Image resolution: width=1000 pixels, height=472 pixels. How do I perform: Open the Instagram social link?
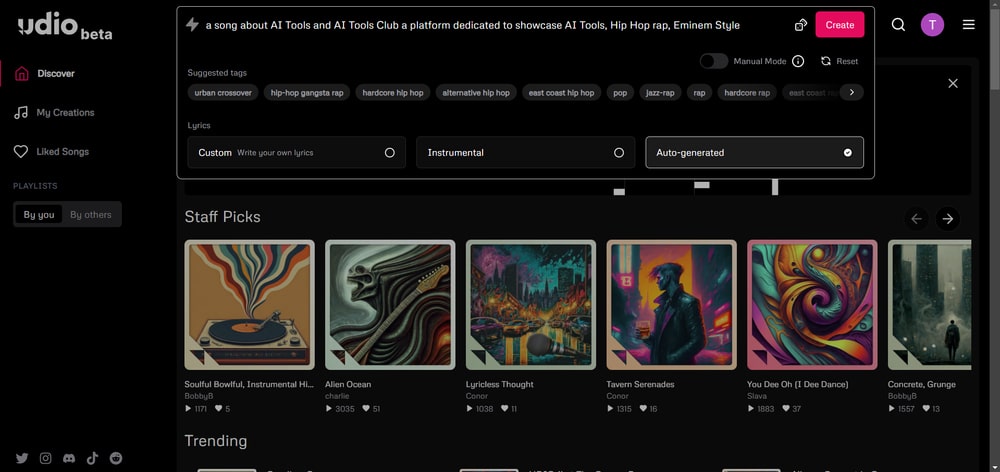tap(45, 458)
